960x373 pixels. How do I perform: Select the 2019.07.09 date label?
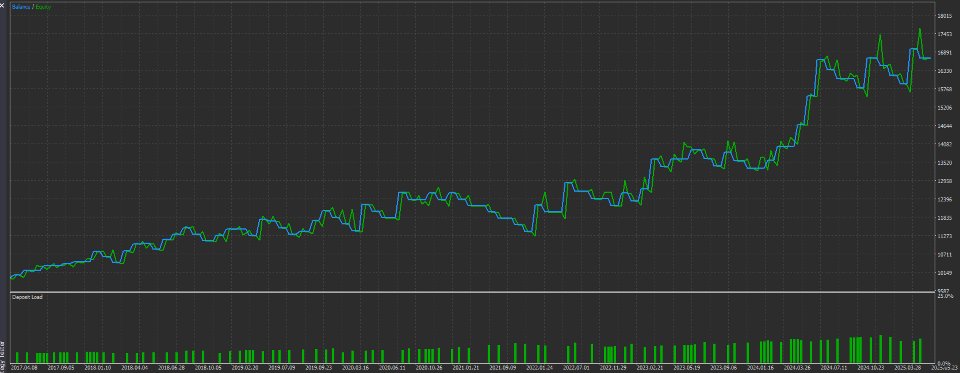(x=282, y=369)
